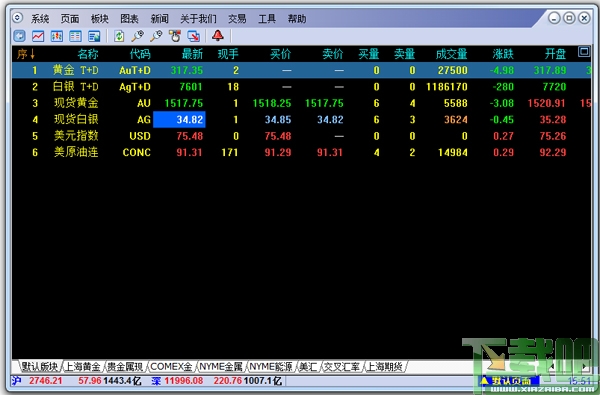
Task: Show the quote list table icon
Action: pos(75,36)
